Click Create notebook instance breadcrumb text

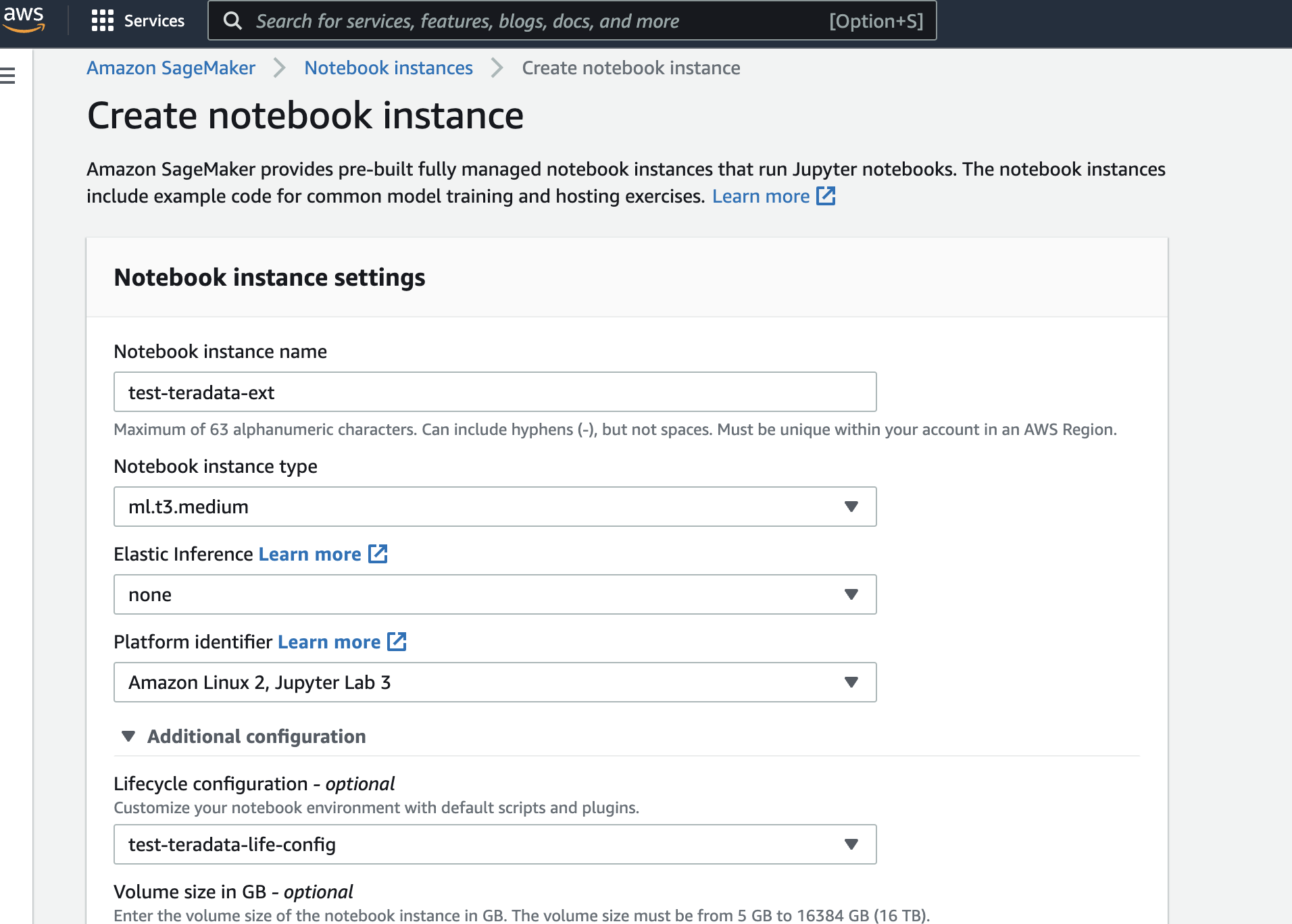point(631,68)
